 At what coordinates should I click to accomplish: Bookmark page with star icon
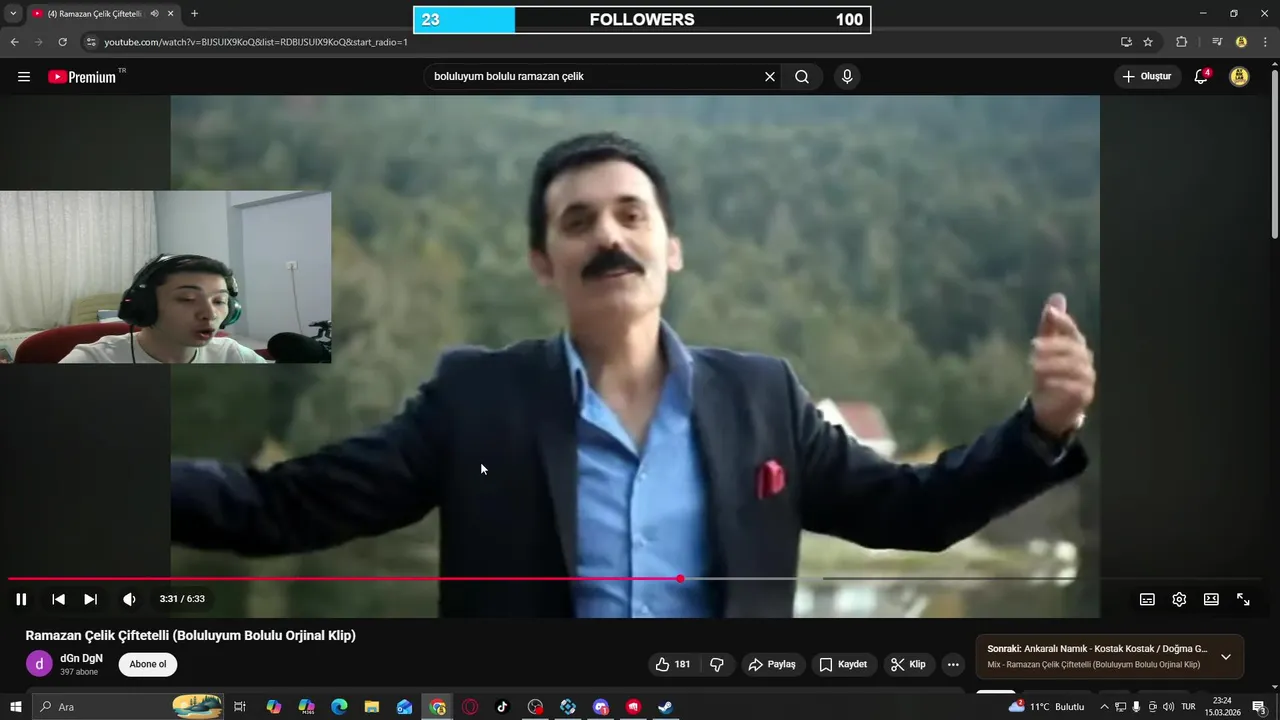(x=1148, y=42)
